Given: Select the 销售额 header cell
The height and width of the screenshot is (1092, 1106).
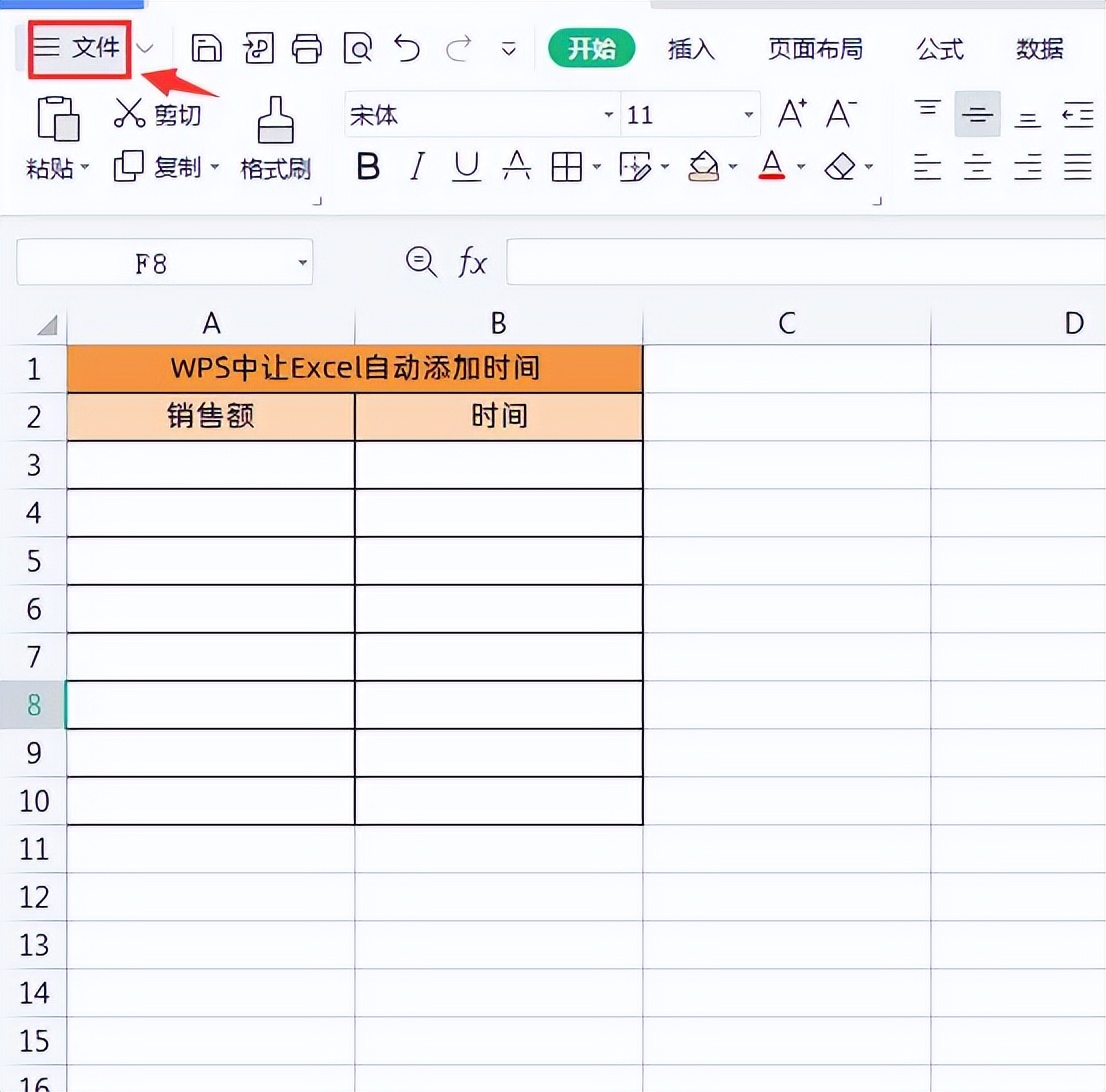Looking at the screenshot, I should [211, 416].
